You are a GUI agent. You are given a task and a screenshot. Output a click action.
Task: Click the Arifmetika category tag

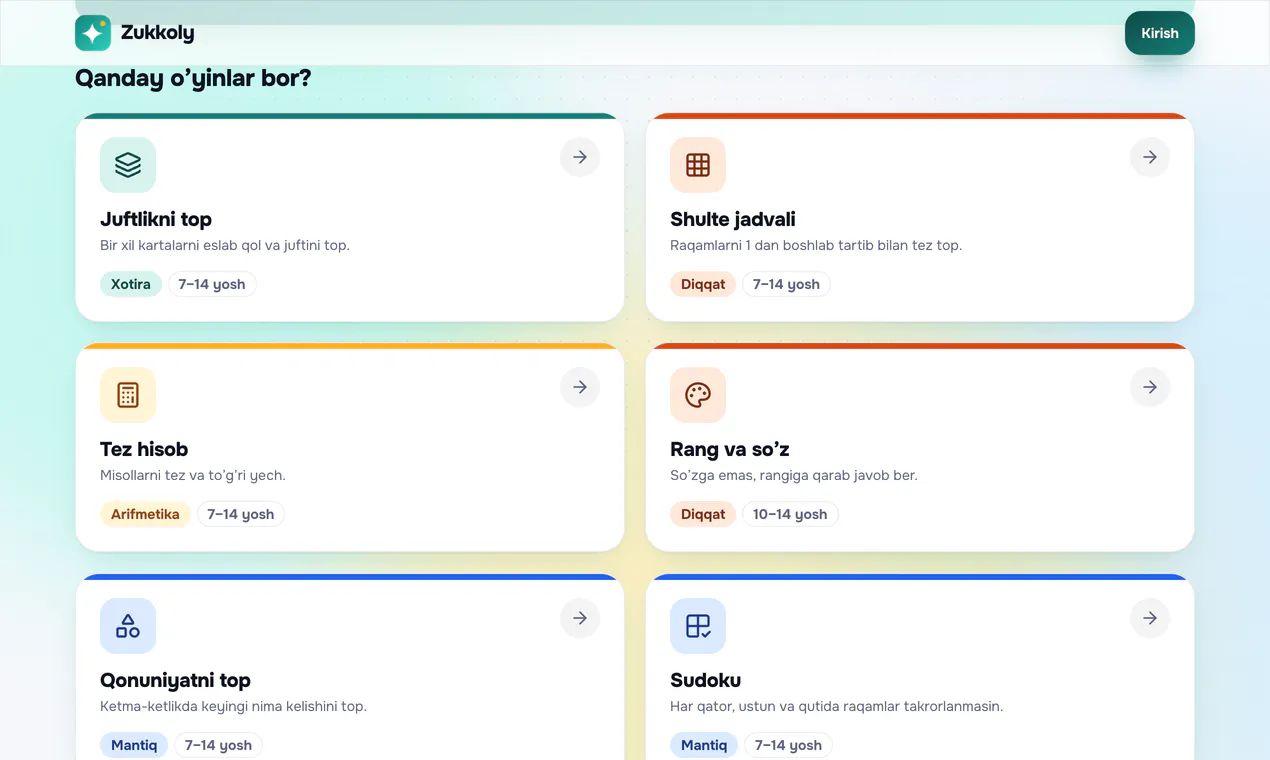click(145, 514)
